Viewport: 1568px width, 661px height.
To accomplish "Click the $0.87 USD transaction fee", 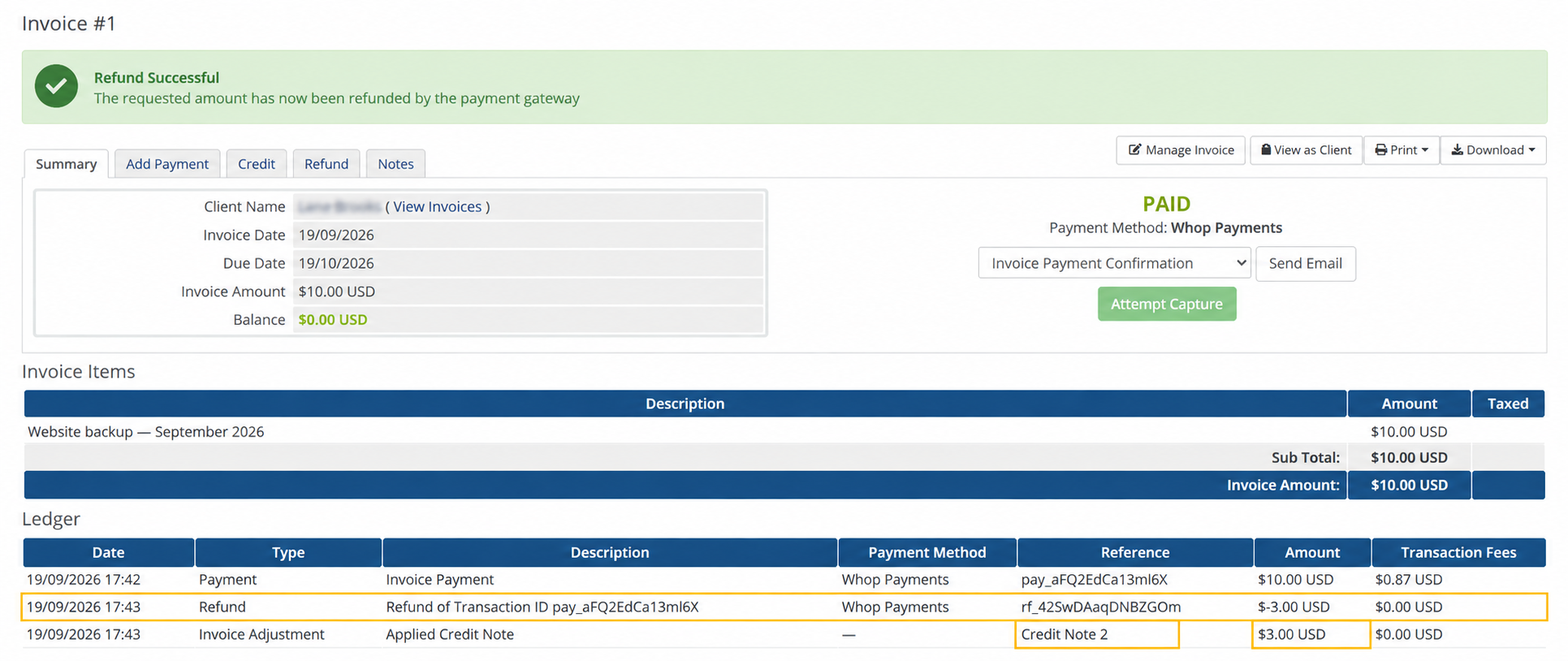I will pyautogui.click(x=1409, y=580).
